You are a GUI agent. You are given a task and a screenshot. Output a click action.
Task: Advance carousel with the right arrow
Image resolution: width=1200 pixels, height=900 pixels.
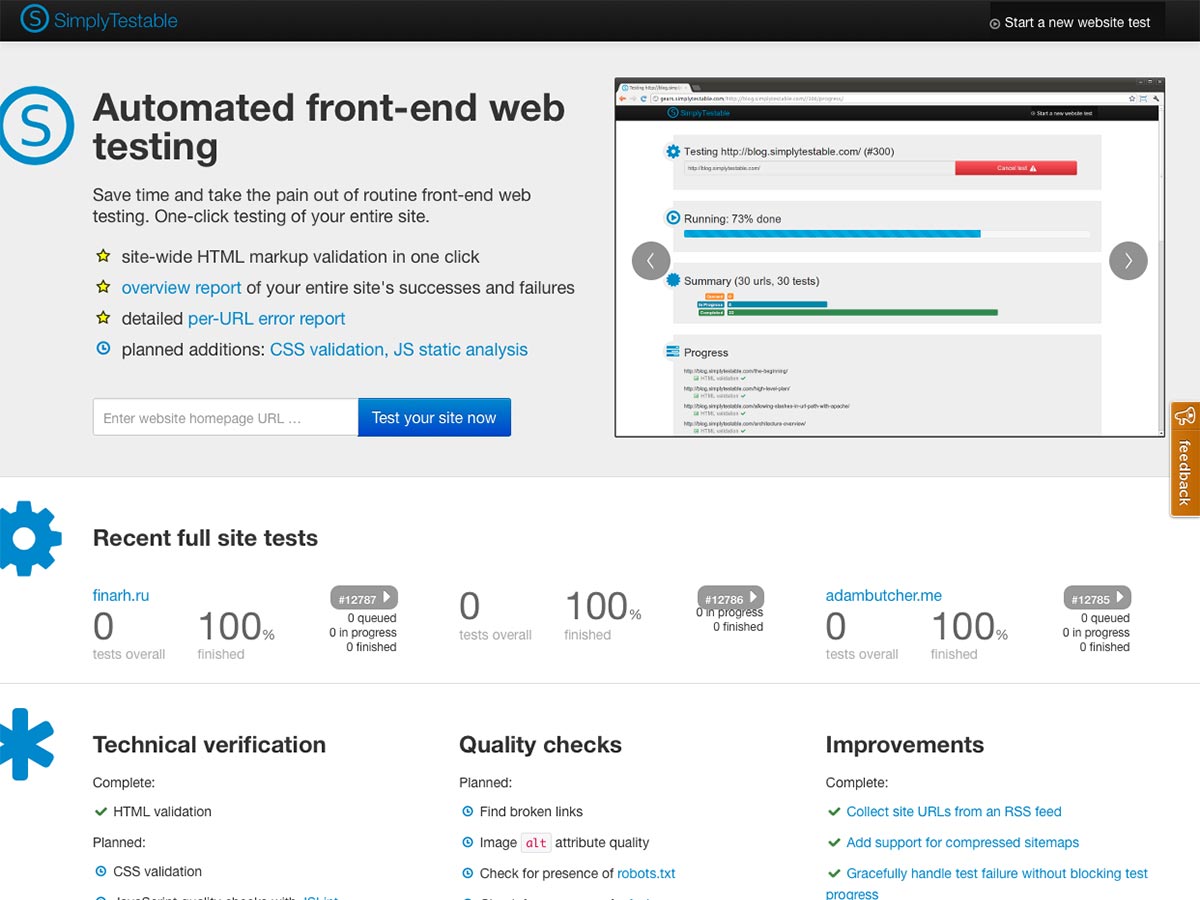pos(1128,261)
